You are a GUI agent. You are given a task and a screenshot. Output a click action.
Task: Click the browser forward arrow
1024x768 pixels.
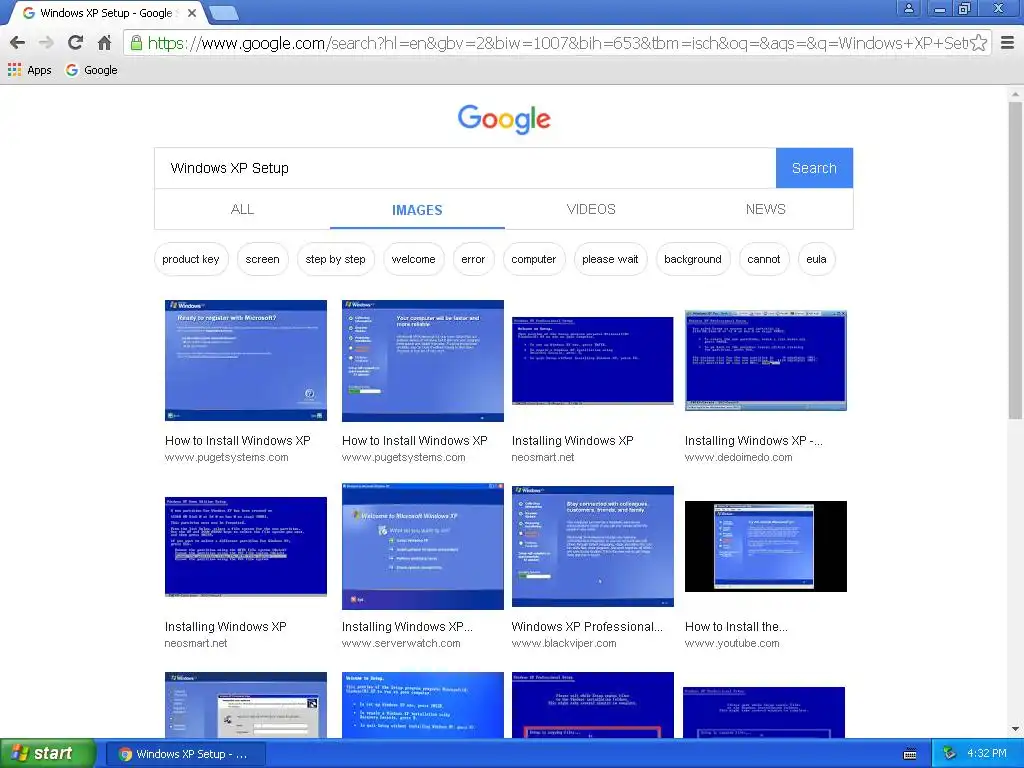46,43
